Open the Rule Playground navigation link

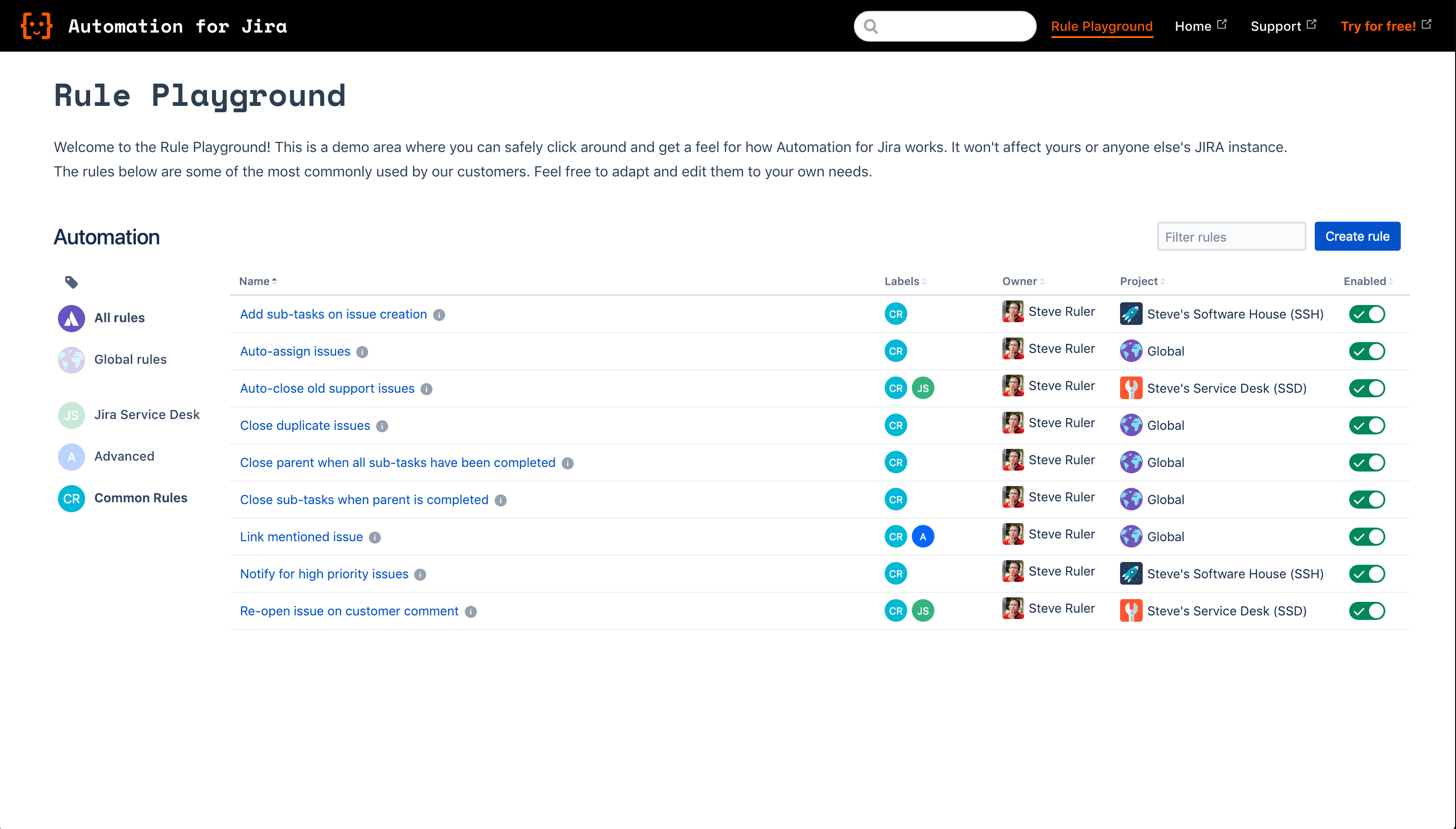[1102, 26]
